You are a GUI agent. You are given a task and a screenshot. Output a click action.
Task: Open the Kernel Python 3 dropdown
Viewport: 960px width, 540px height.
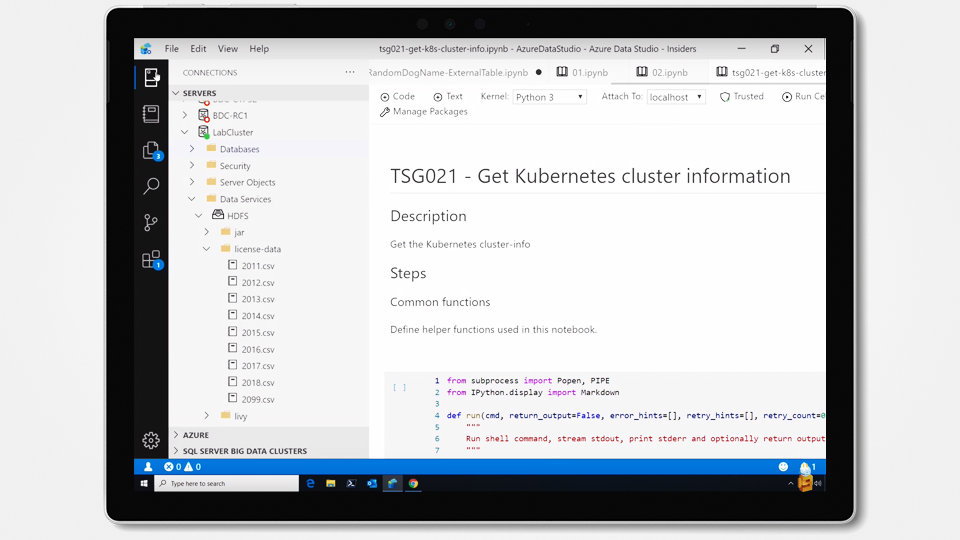[549, 97]
